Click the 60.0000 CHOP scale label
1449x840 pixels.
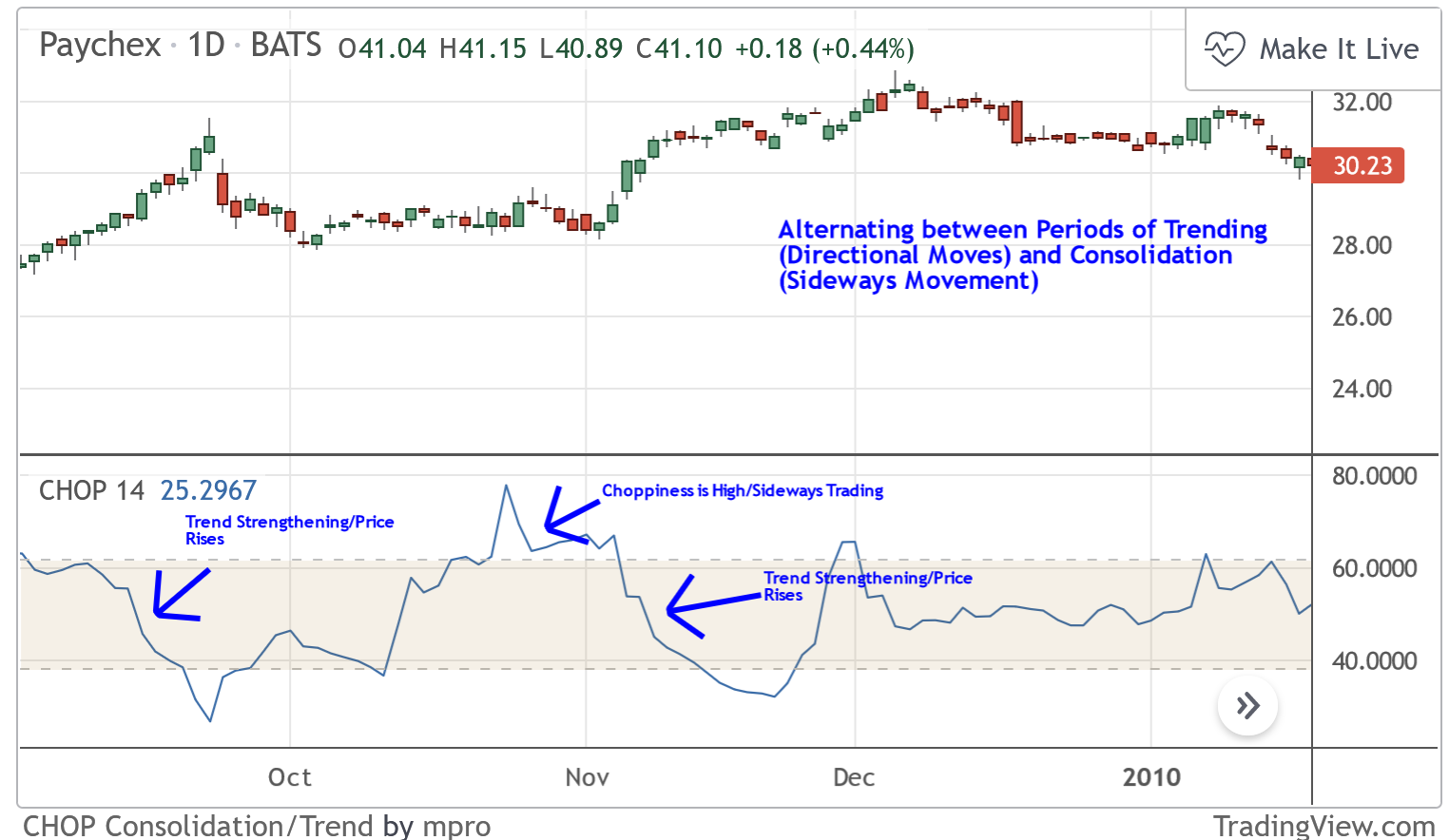(1375, 568)
